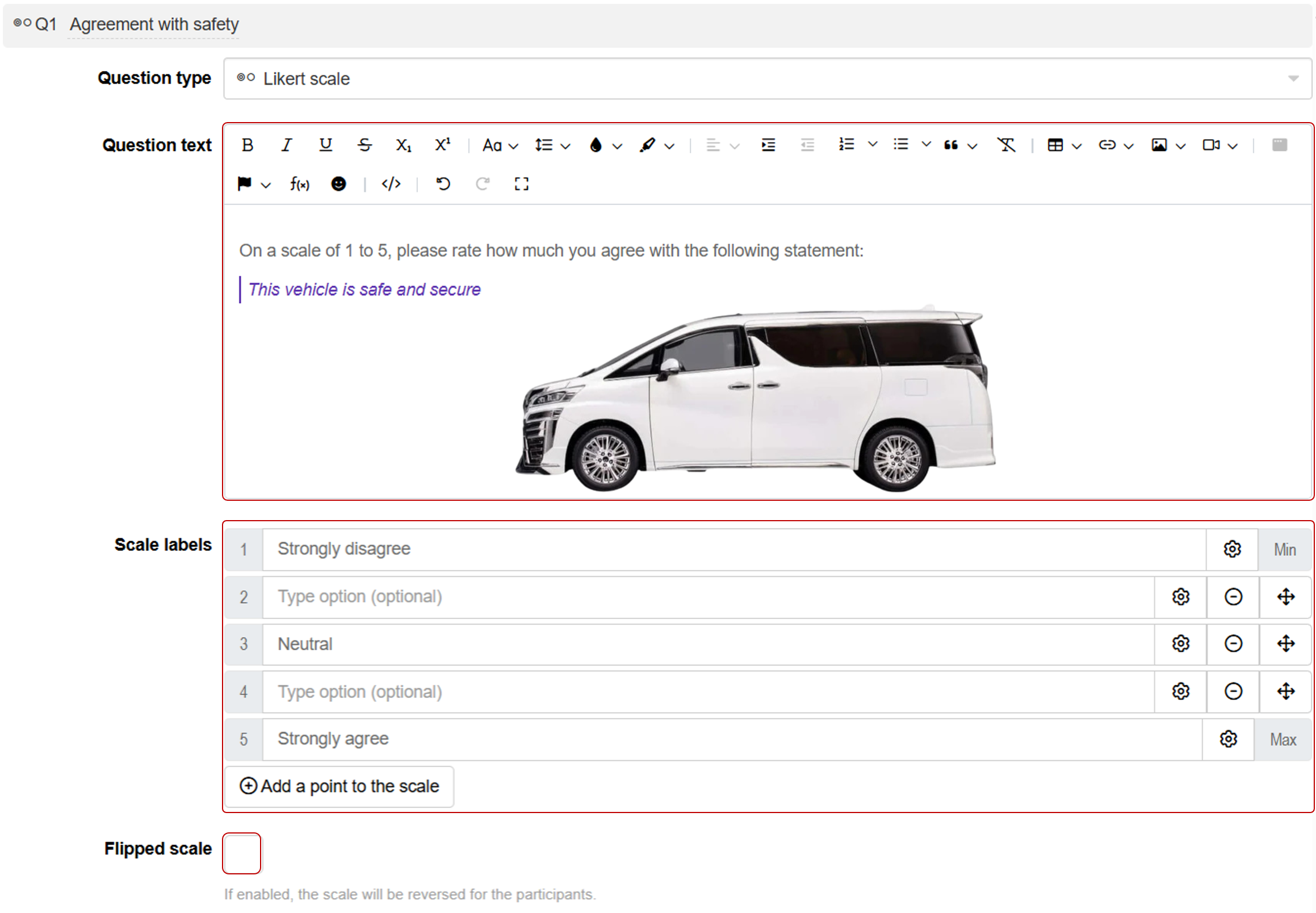Expand the insert image dropdown arrow

(x=1179, y=145)
